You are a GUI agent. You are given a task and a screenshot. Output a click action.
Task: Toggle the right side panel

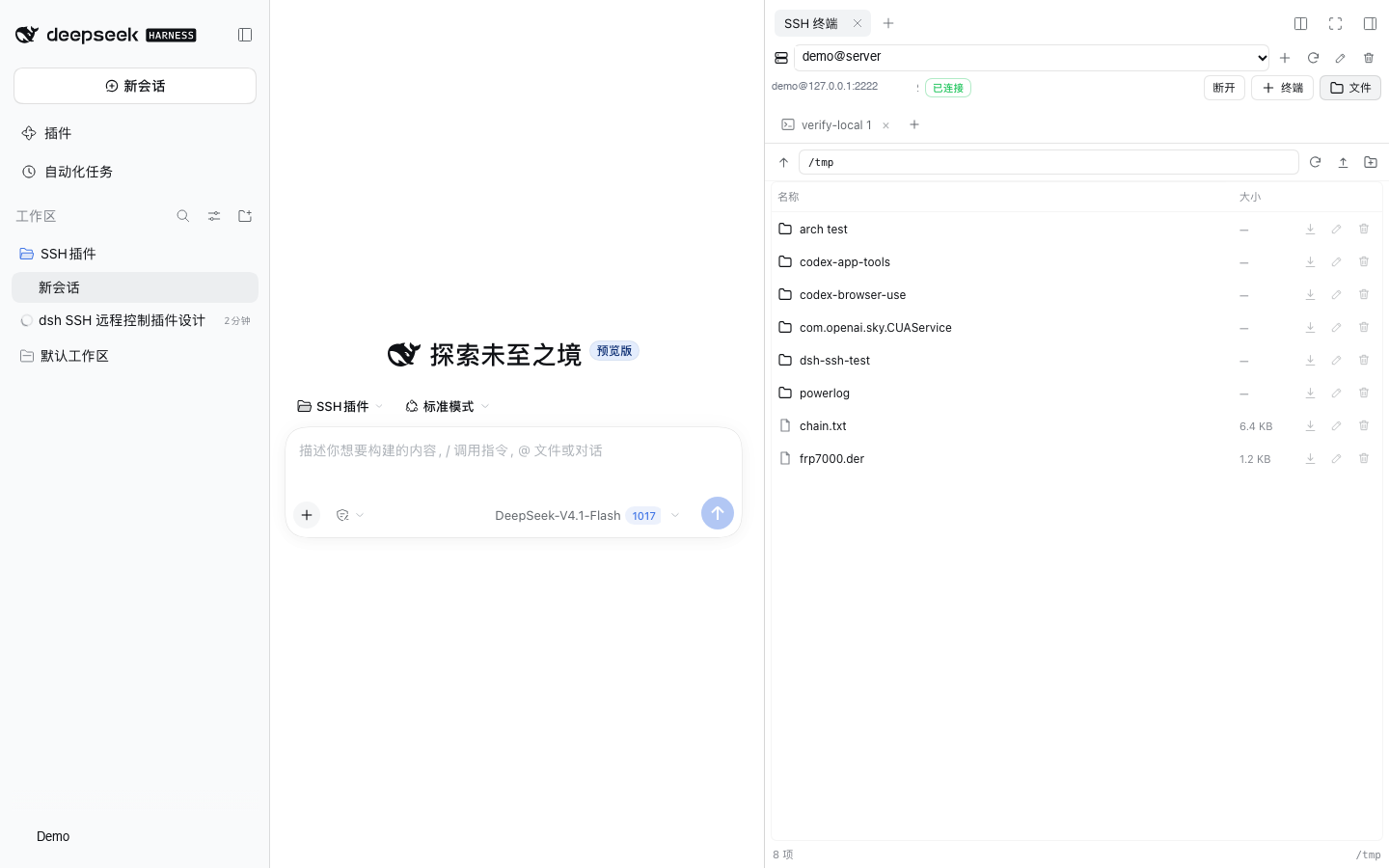pyautogui.click(x=1370, y=23)
